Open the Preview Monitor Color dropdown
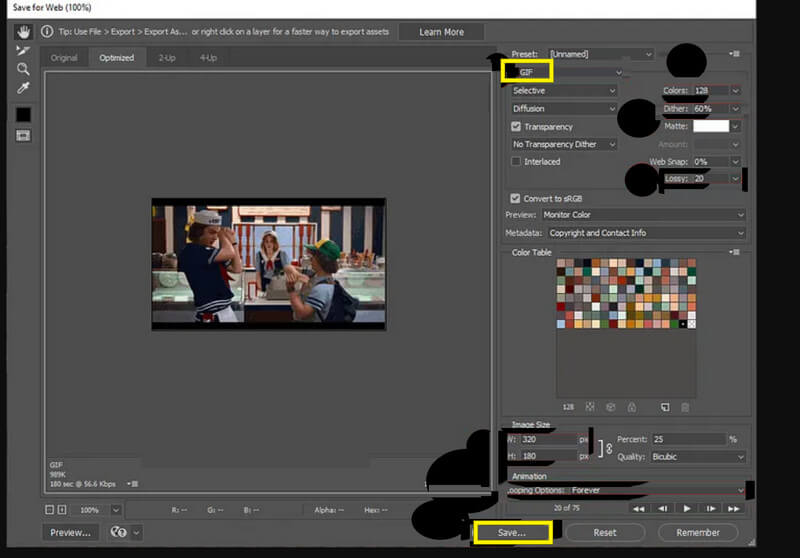The width and height of the screenshot is (800, 558). click(643, 215)
